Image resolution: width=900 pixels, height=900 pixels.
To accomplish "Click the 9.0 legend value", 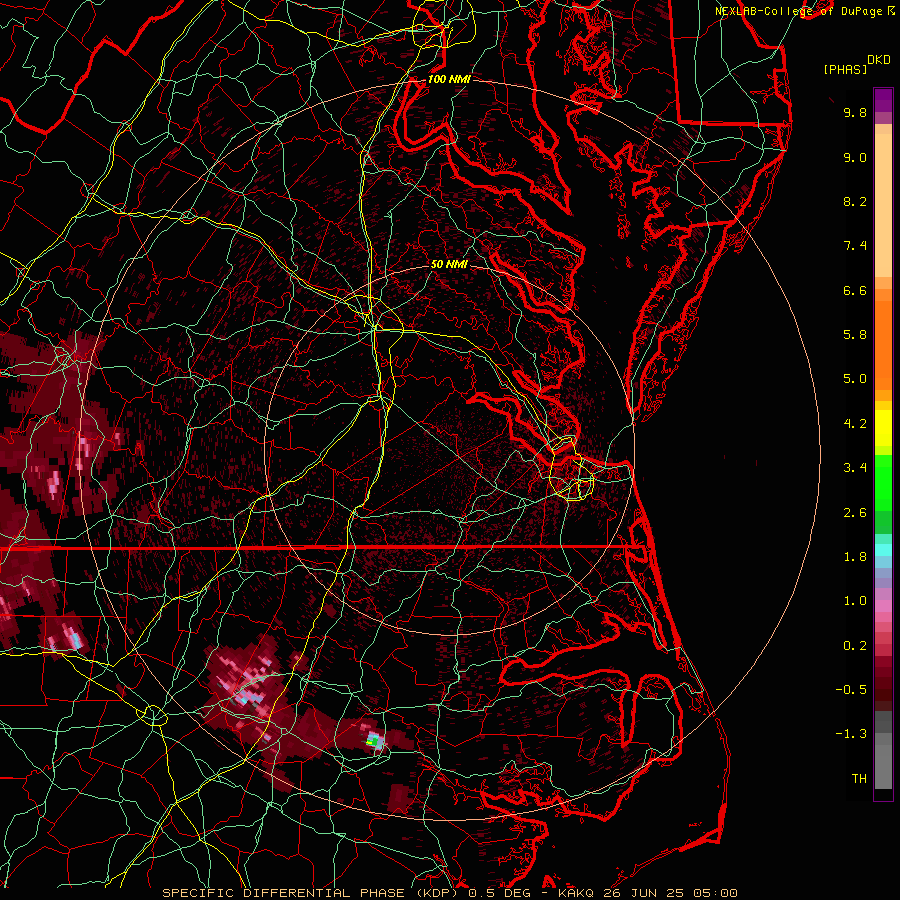I will (855, 157).
